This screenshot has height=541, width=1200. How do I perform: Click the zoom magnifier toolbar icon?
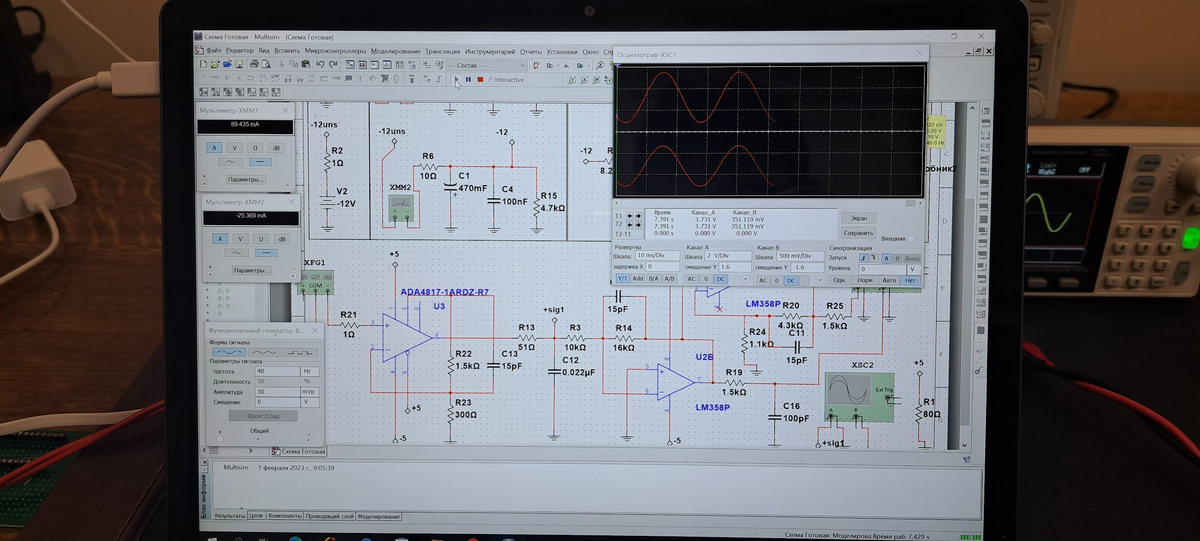click(600, 64)
